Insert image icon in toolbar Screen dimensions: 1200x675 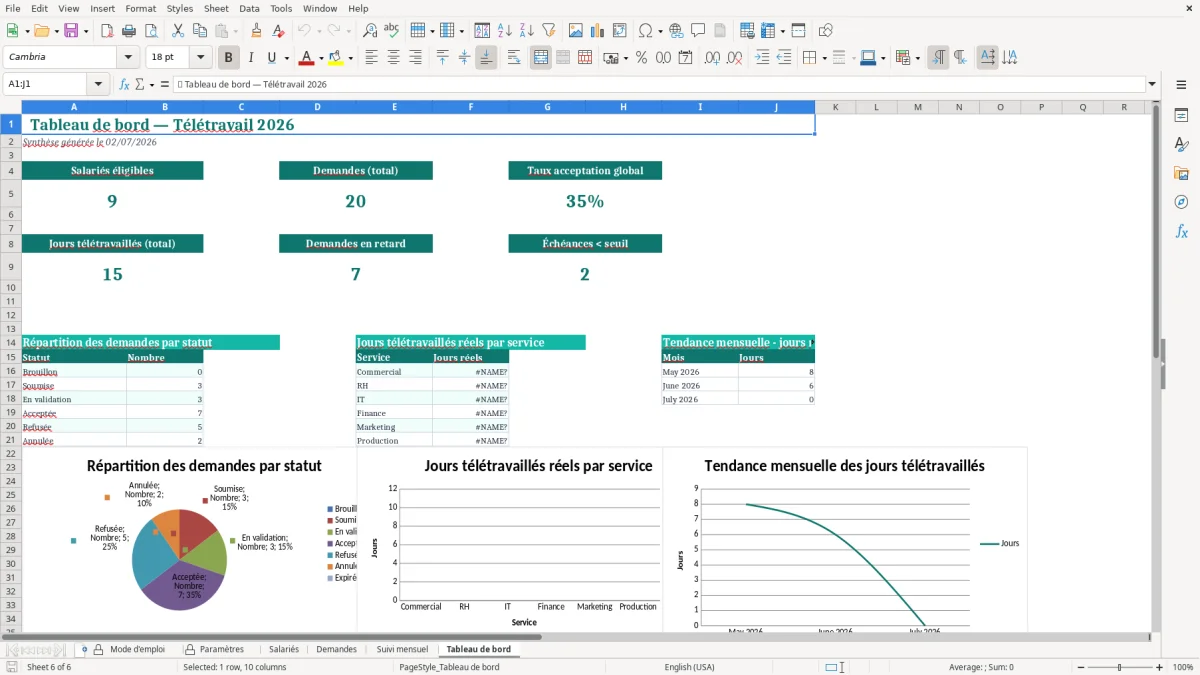point(575,31)
